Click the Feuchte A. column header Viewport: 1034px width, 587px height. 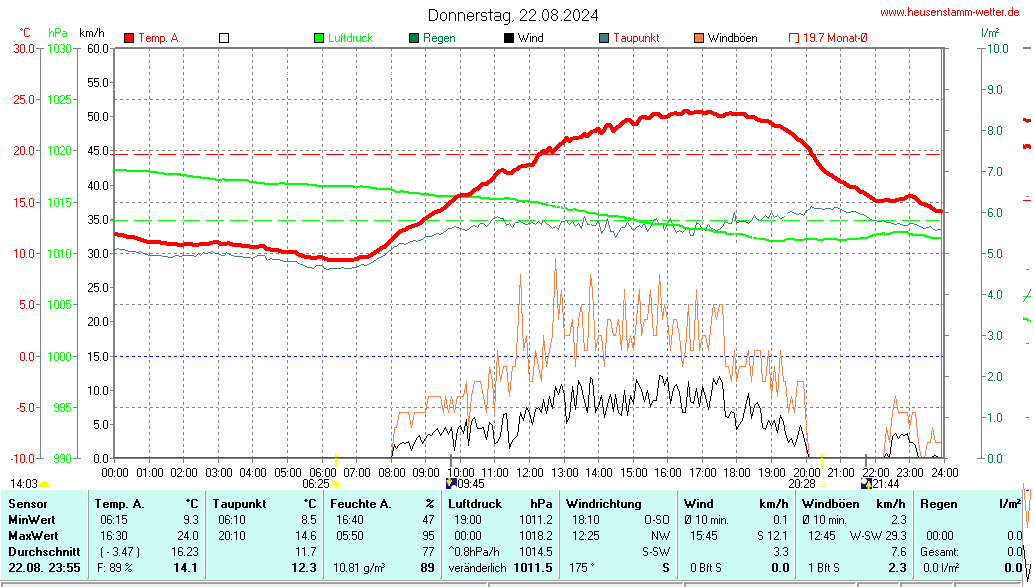click(359, 503)
